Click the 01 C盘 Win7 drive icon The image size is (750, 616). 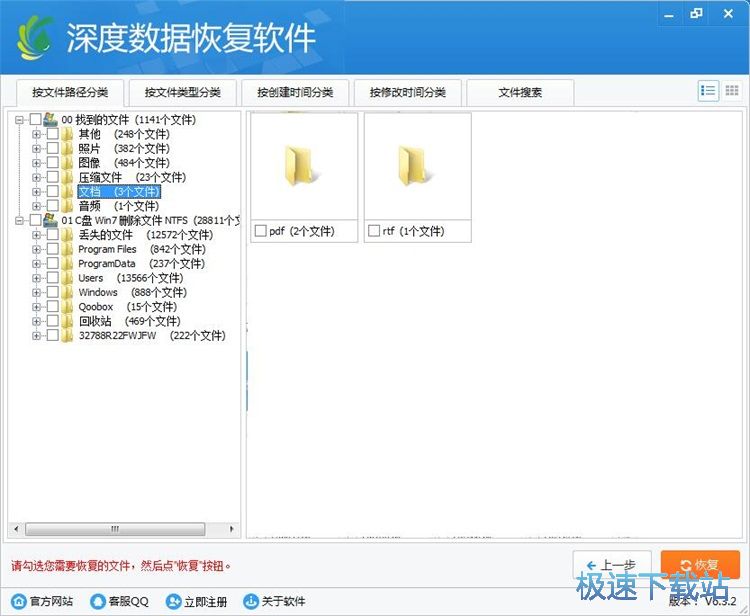(50, 220)
